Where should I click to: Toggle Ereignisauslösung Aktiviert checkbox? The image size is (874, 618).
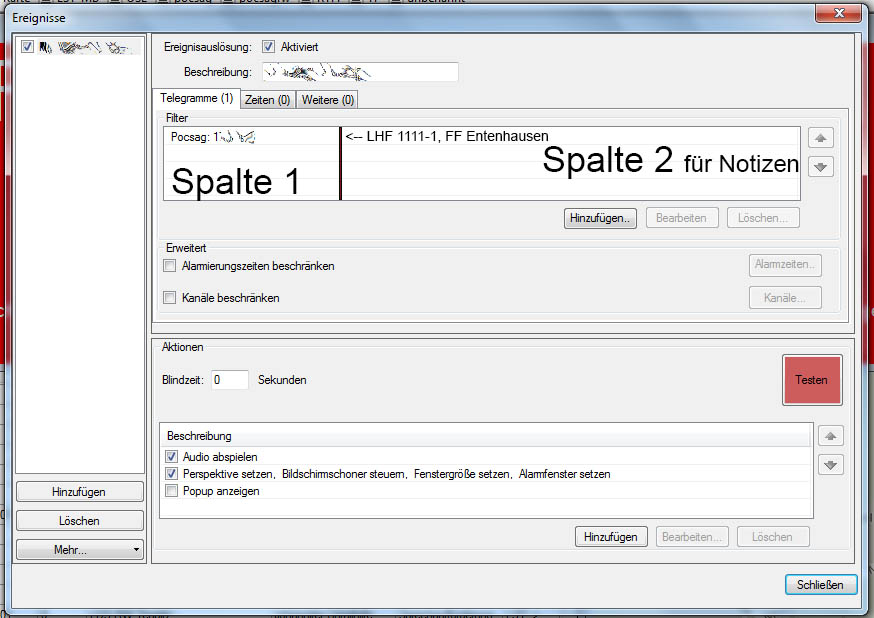(268, 47)
